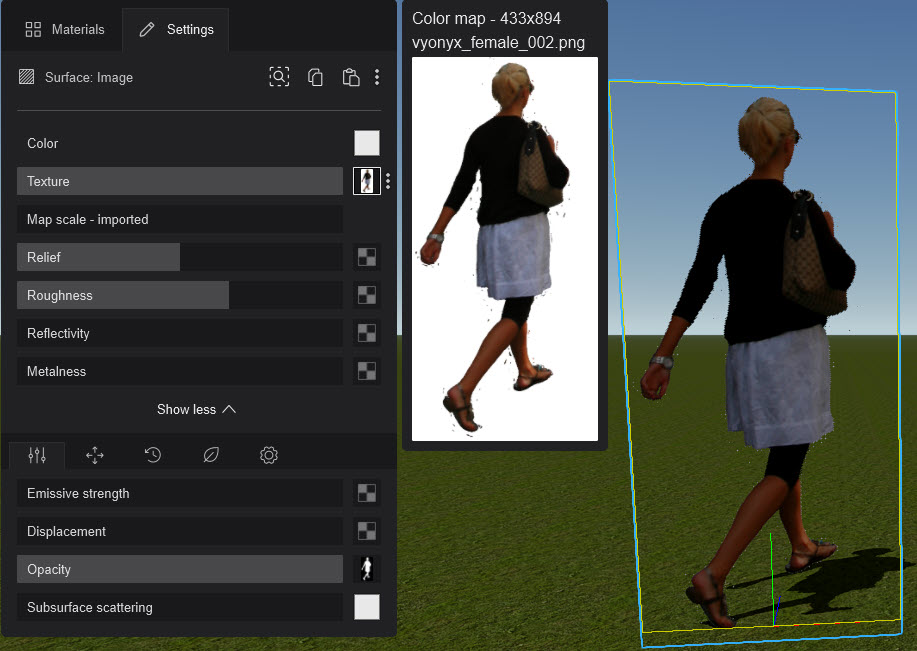The width and height of the screenshot is (917, 651).
Task: Collapse options with Show less
Action: coord(196,409)
